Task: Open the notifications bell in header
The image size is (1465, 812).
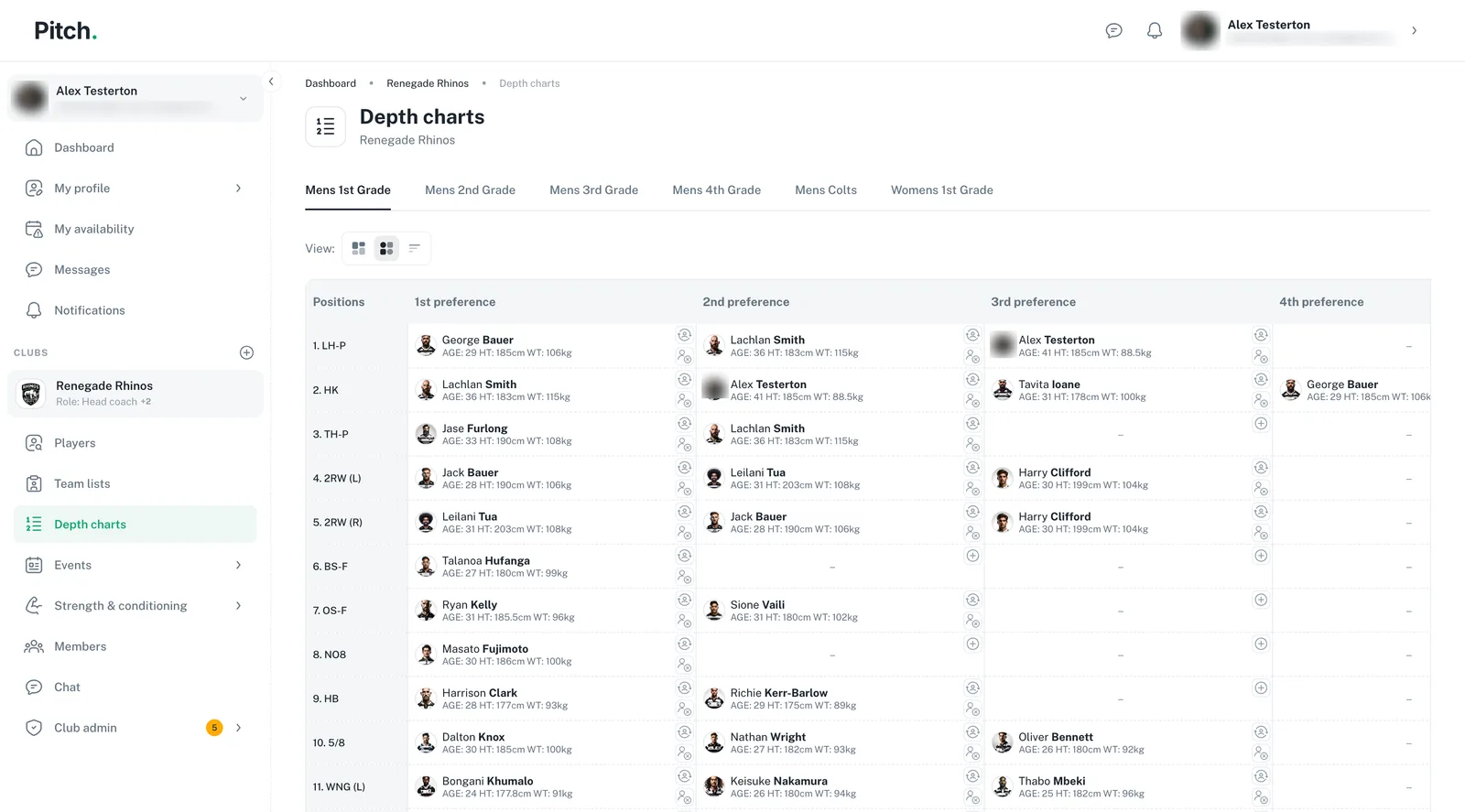Action: (x=1155, y=31)
